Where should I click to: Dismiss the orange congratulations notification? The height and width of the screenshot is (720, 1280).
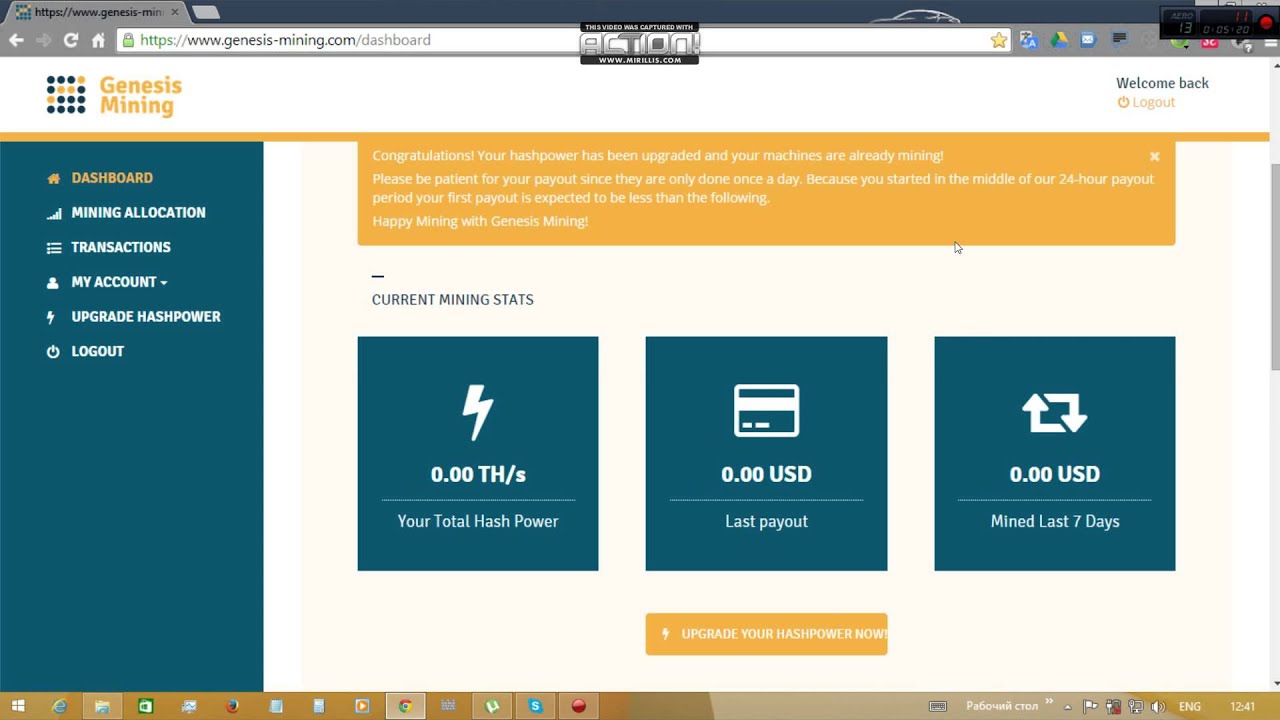click(1154, 156)
